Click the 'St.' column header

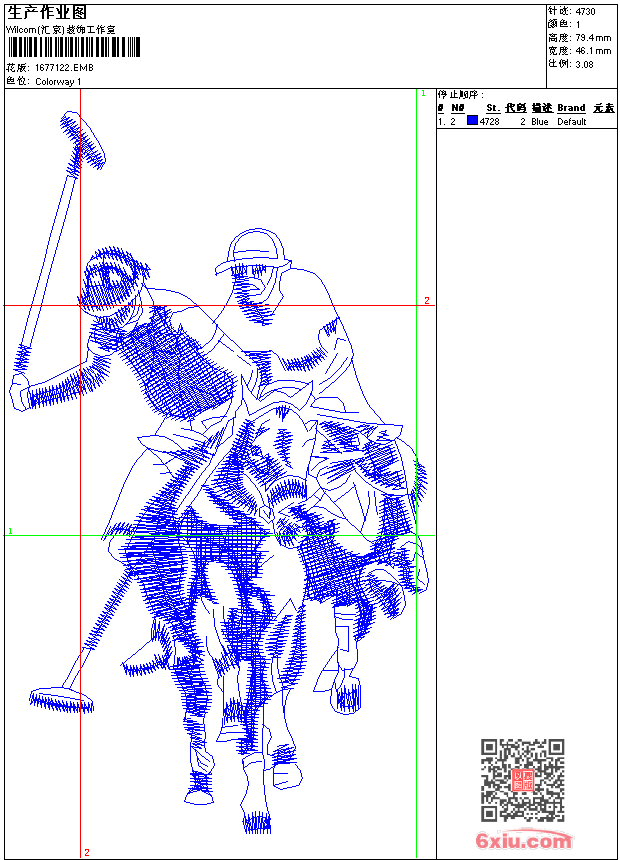[493, 108]
